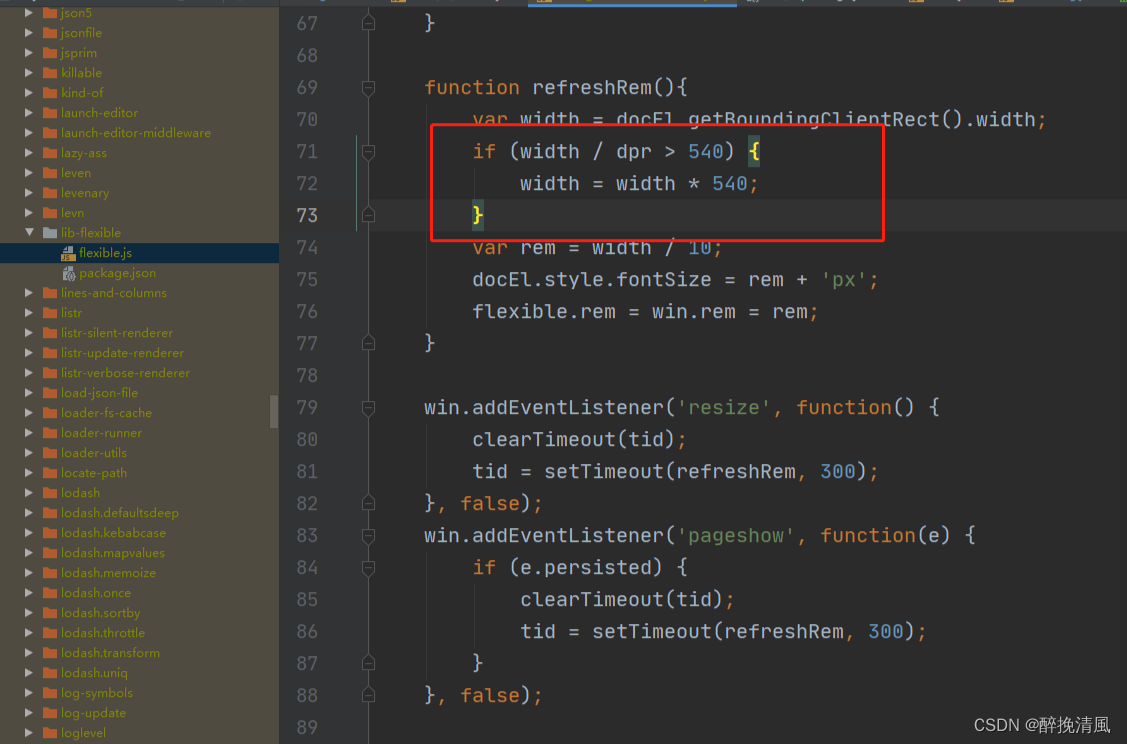Open flexible.js by clicking its JavaScript file icon
Viewport: 1127px width, 744px height.
68,253
